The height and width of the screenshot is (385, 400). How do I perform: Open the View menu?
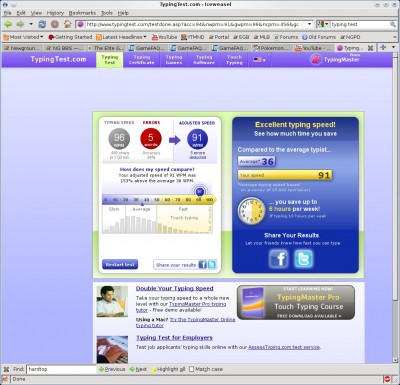(x=36, y=13)
